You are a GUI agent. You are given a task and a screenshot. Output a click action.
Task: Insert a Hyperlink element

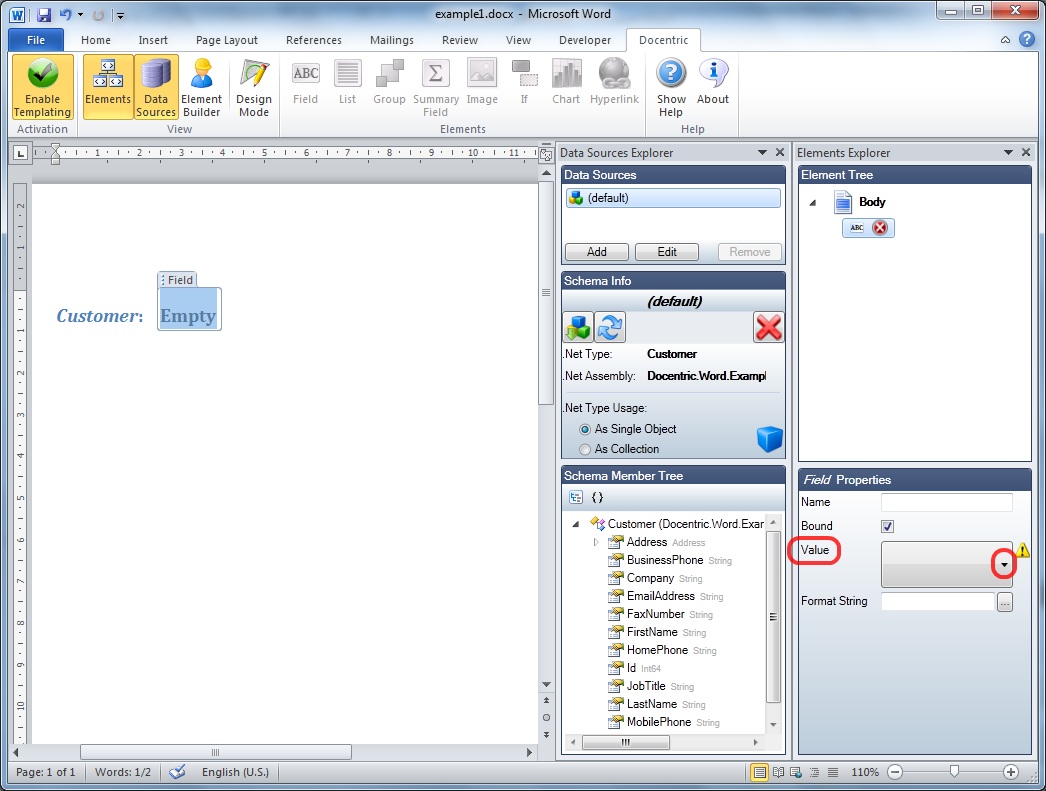pyautogui.click(x=614, y=83)
